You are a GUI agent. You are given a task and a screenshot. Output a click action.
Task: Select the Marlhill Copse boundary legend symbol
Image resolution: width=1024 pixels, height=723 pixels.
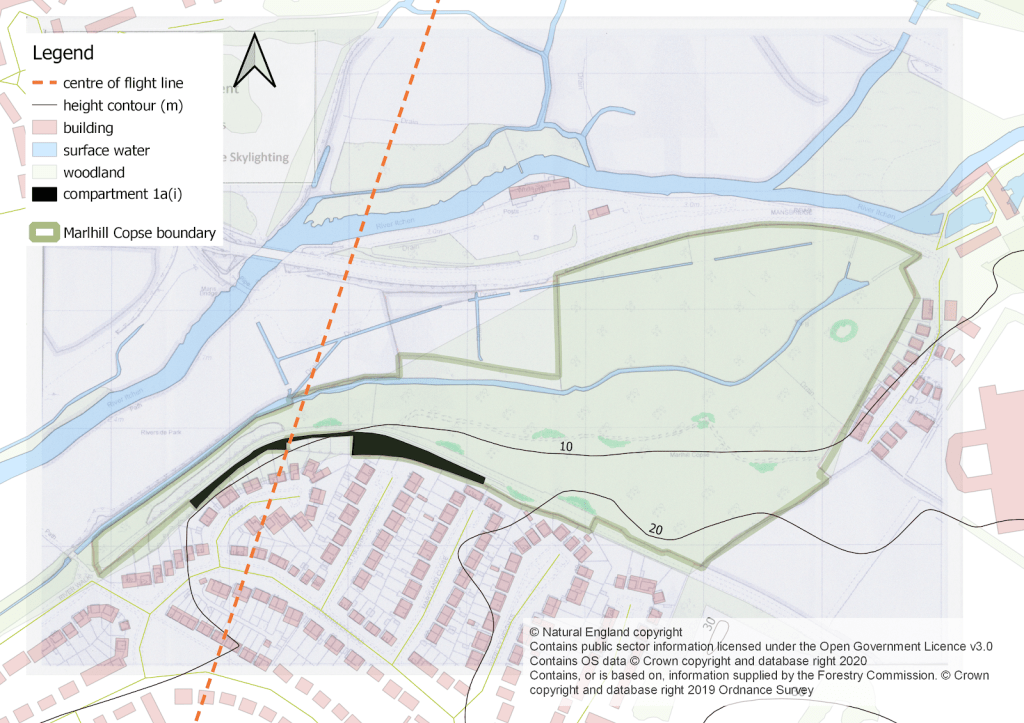tap(42, 232)
